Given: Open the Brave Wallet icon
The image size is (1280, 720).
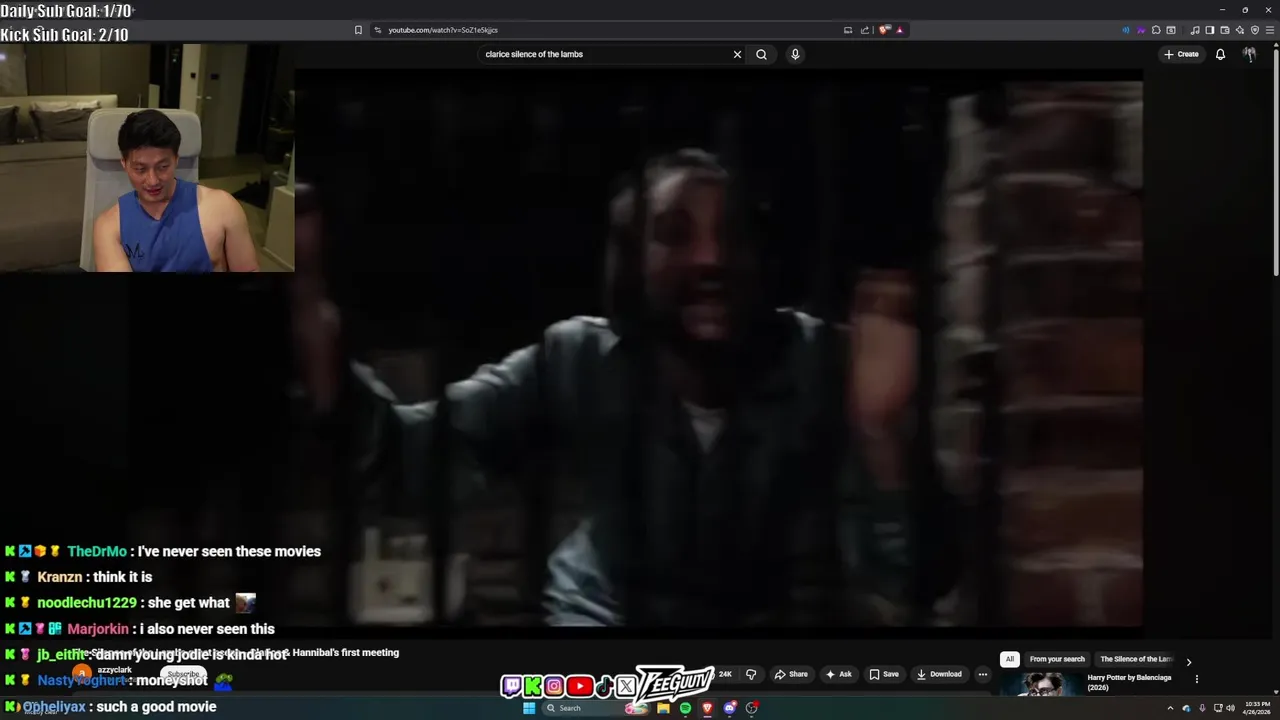Looking at the screenshot, I should pyautogui.click(x=1225, y=30).
